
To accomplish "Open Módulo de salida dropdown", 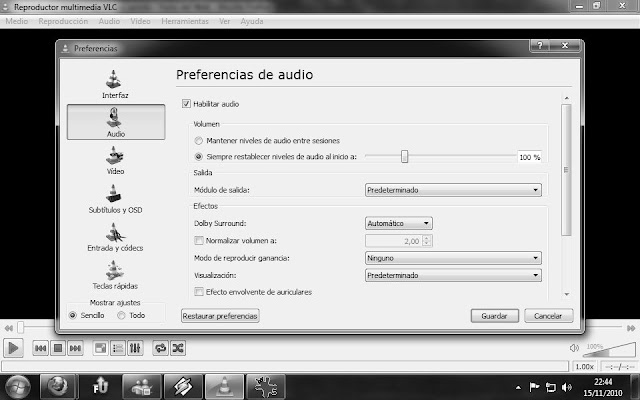I will tap(453, 190).
